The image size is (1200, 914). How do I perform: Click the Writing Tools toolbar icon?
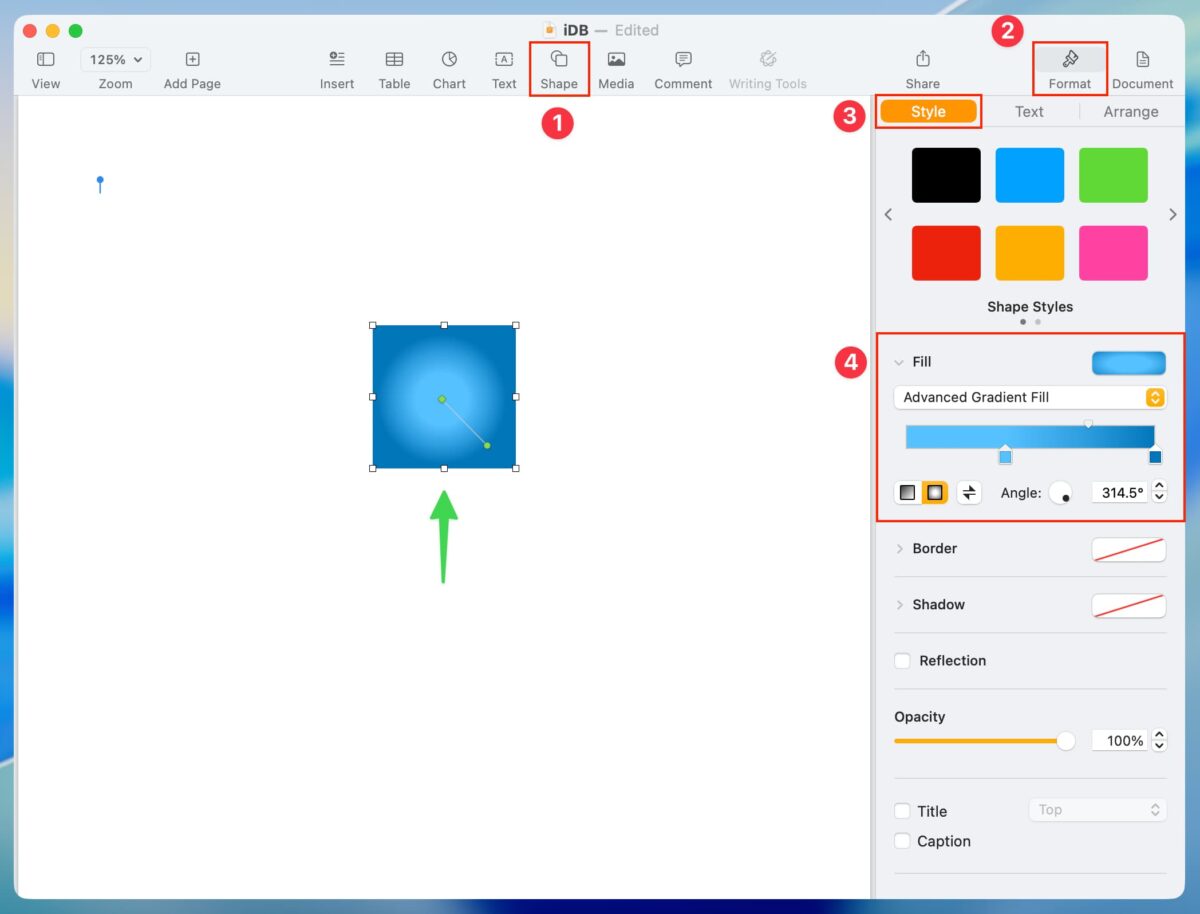[767, 60]
